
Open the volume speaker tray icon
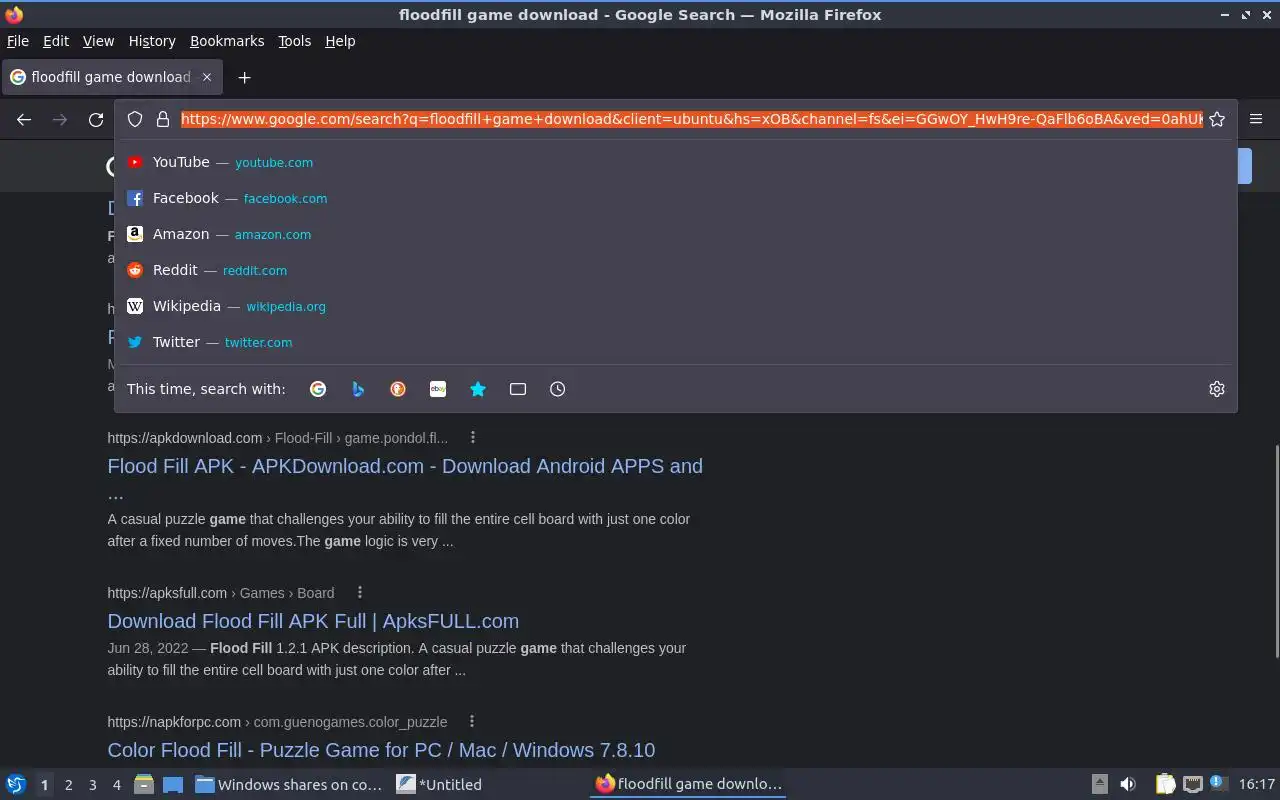(1128, 784)
